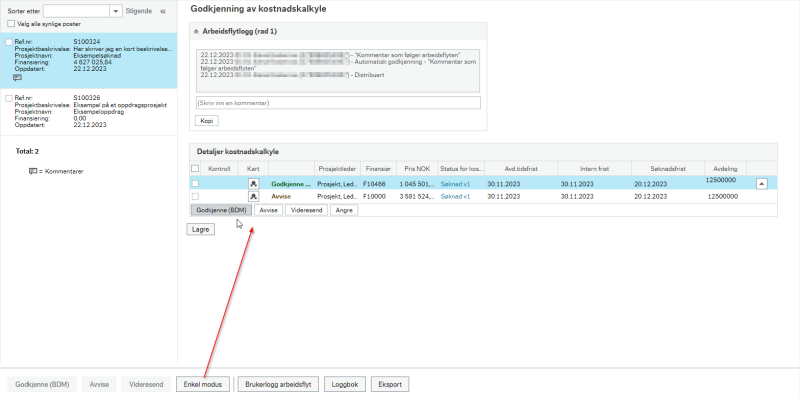Screen dimensions: 800x398
Task: Click the price cell 1 045 501
Action: pos(417,184)
